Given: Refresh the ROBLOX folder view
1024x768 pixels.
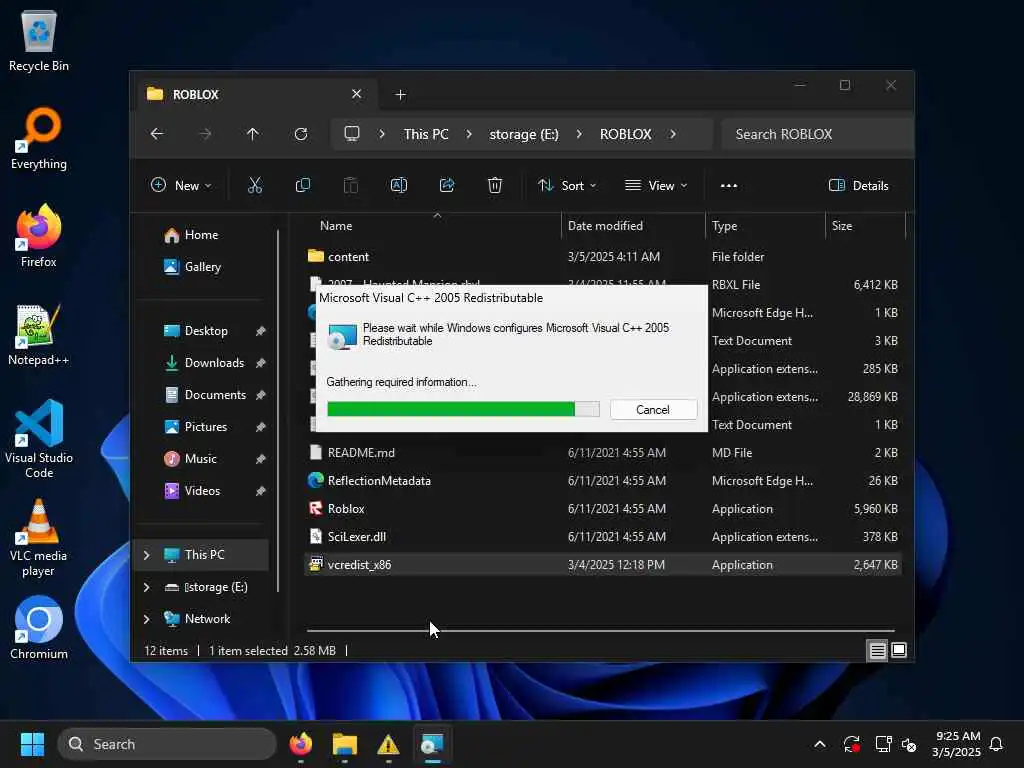Looking at the screenshot, I should [301, 134].
